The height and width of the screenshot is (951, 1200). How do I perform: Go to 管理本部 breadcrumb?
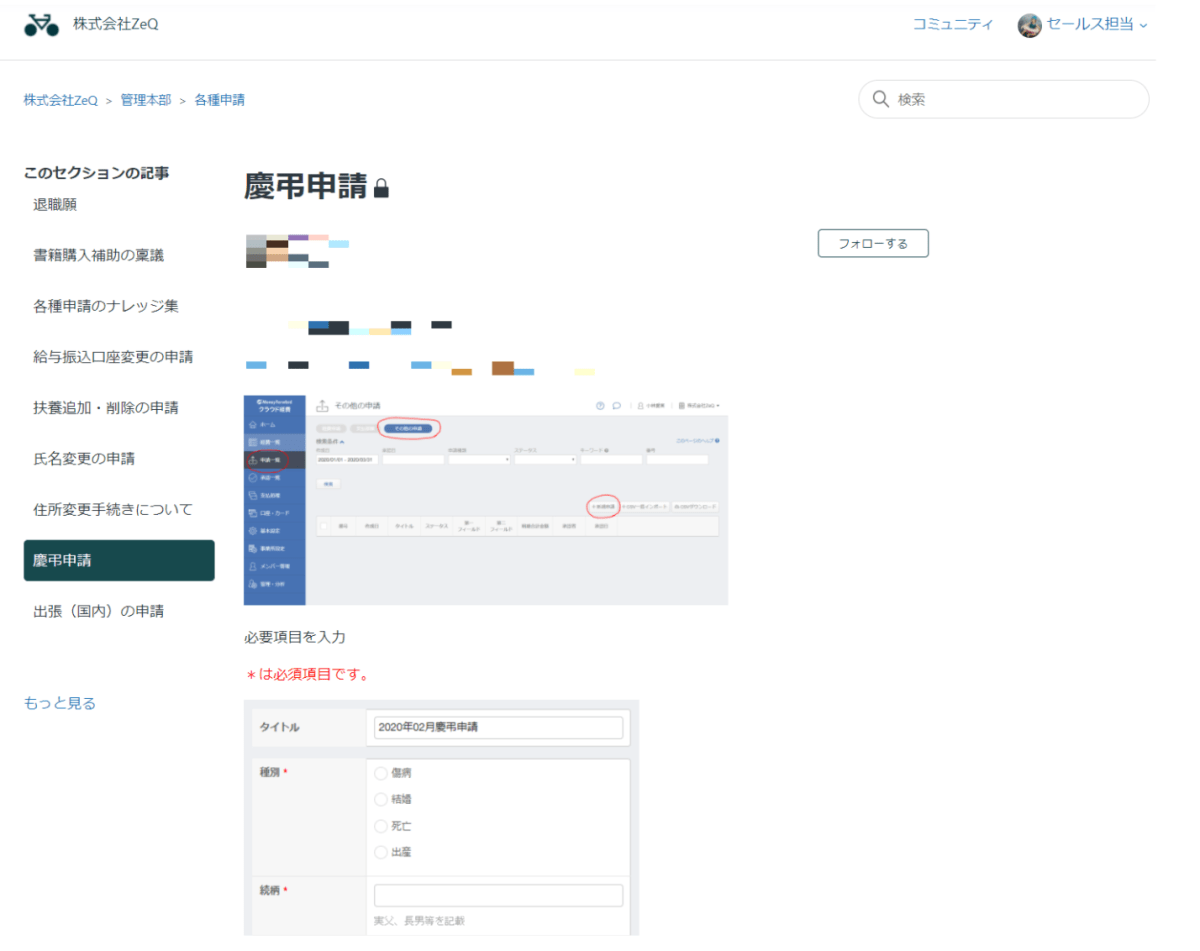146,100
